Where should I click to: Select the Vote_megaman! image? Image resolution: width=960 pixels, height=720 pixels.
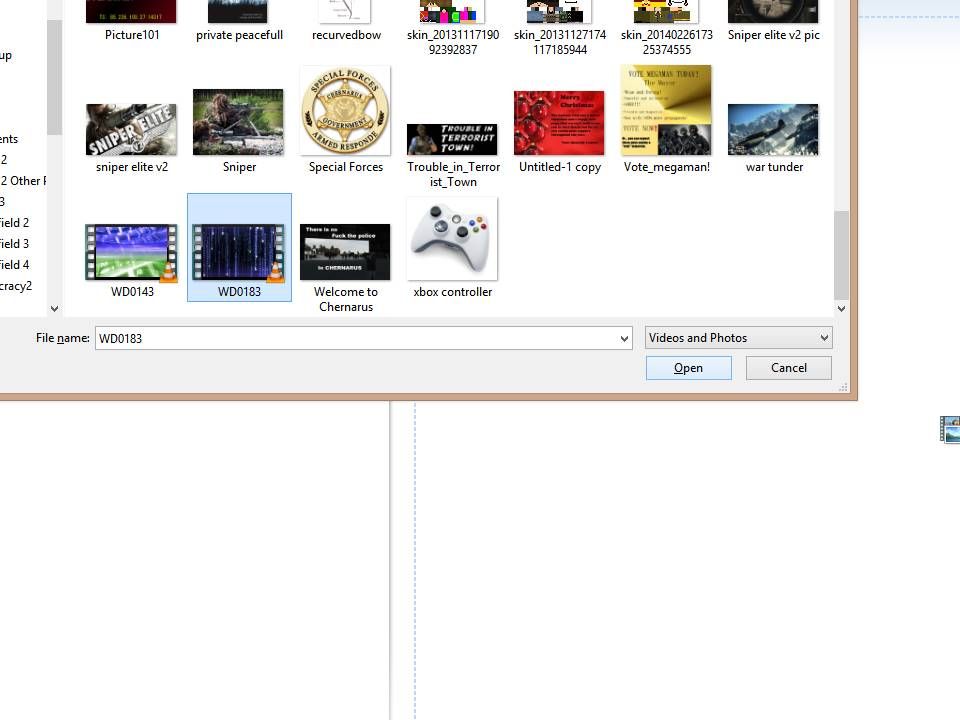pos(666,110)
